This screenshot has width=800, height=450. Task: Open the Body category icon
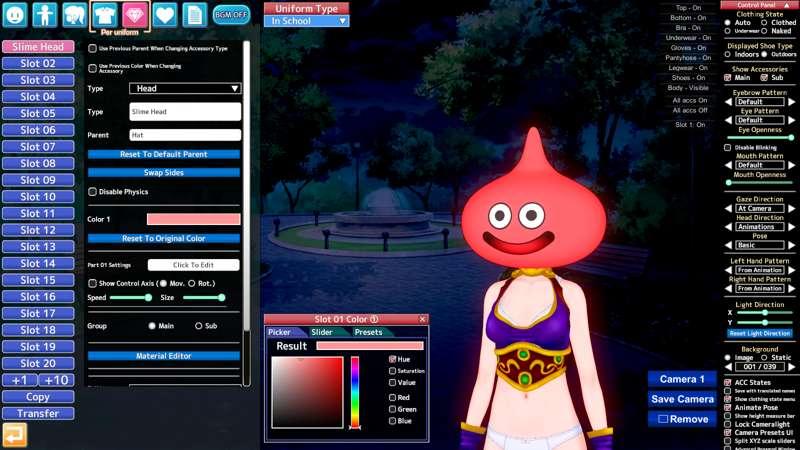pos(44,15)
